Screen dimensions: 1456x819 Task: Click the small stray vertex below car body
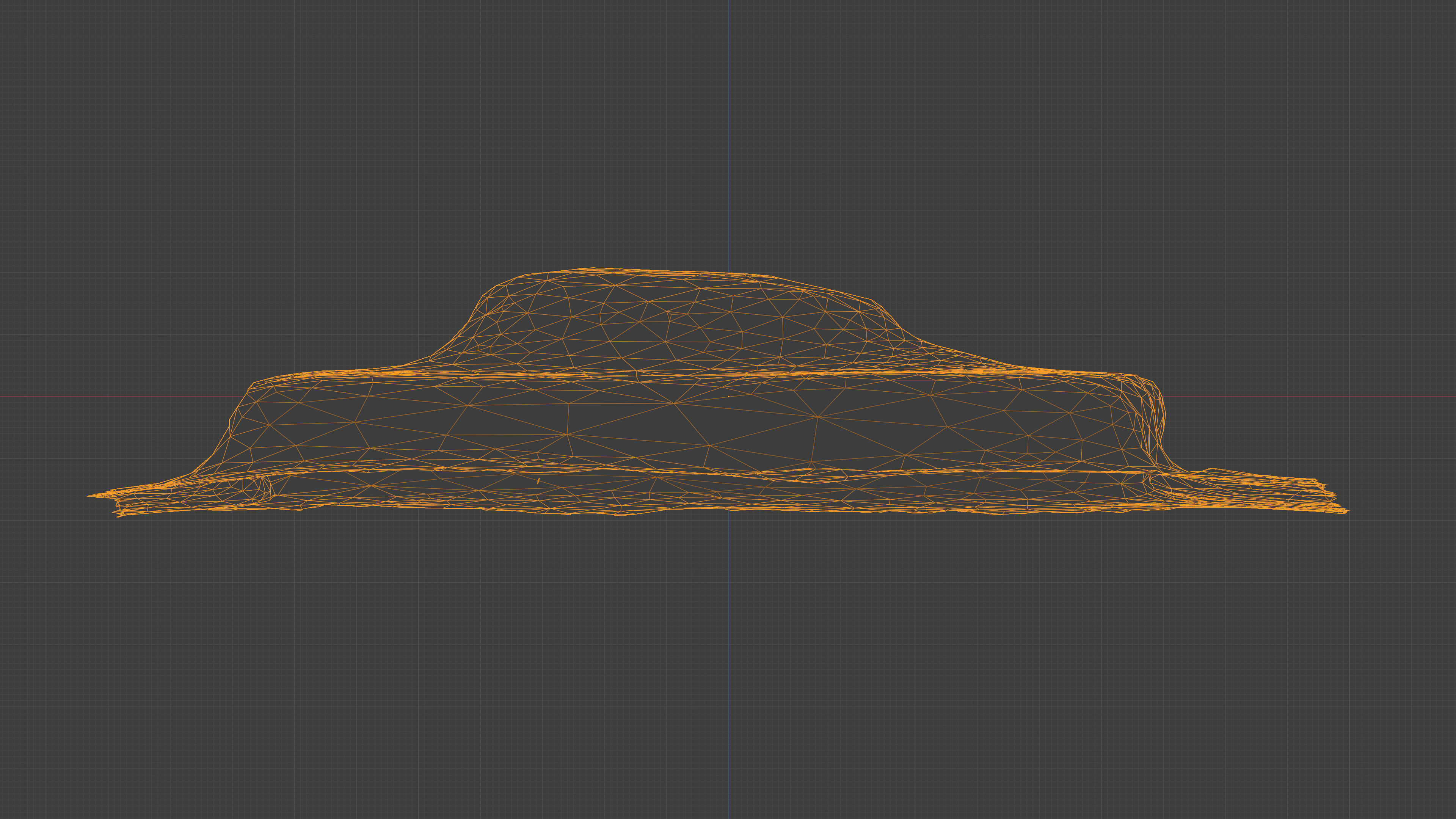click(x=538, y=481)
